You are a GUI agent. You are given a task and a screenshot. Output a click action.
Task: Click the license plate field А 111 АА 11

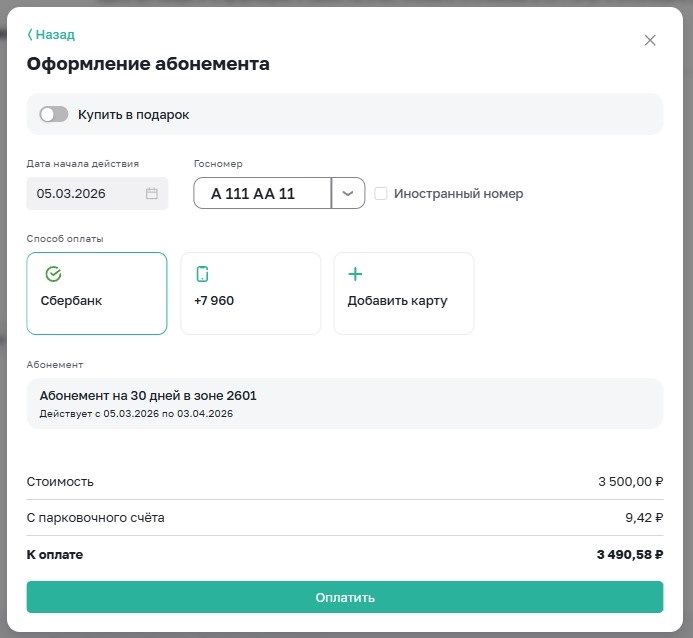(263, 194)
